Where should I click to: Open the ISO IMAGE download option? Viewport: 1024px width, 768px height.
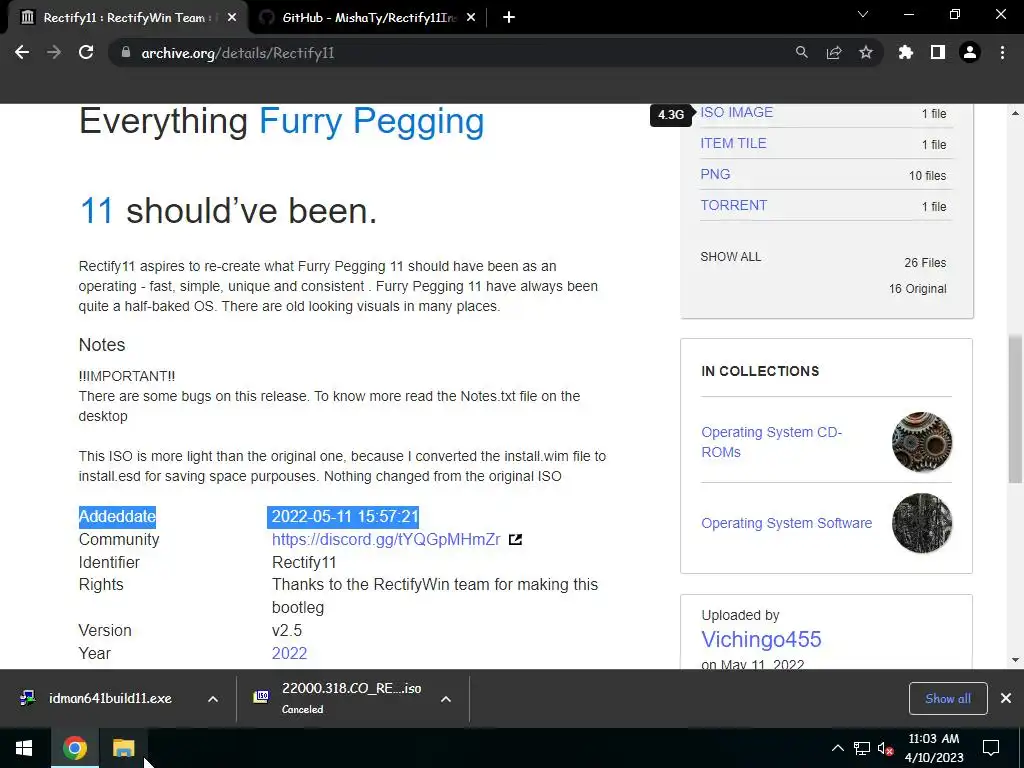pyautogui.click(x=737, y=112)
